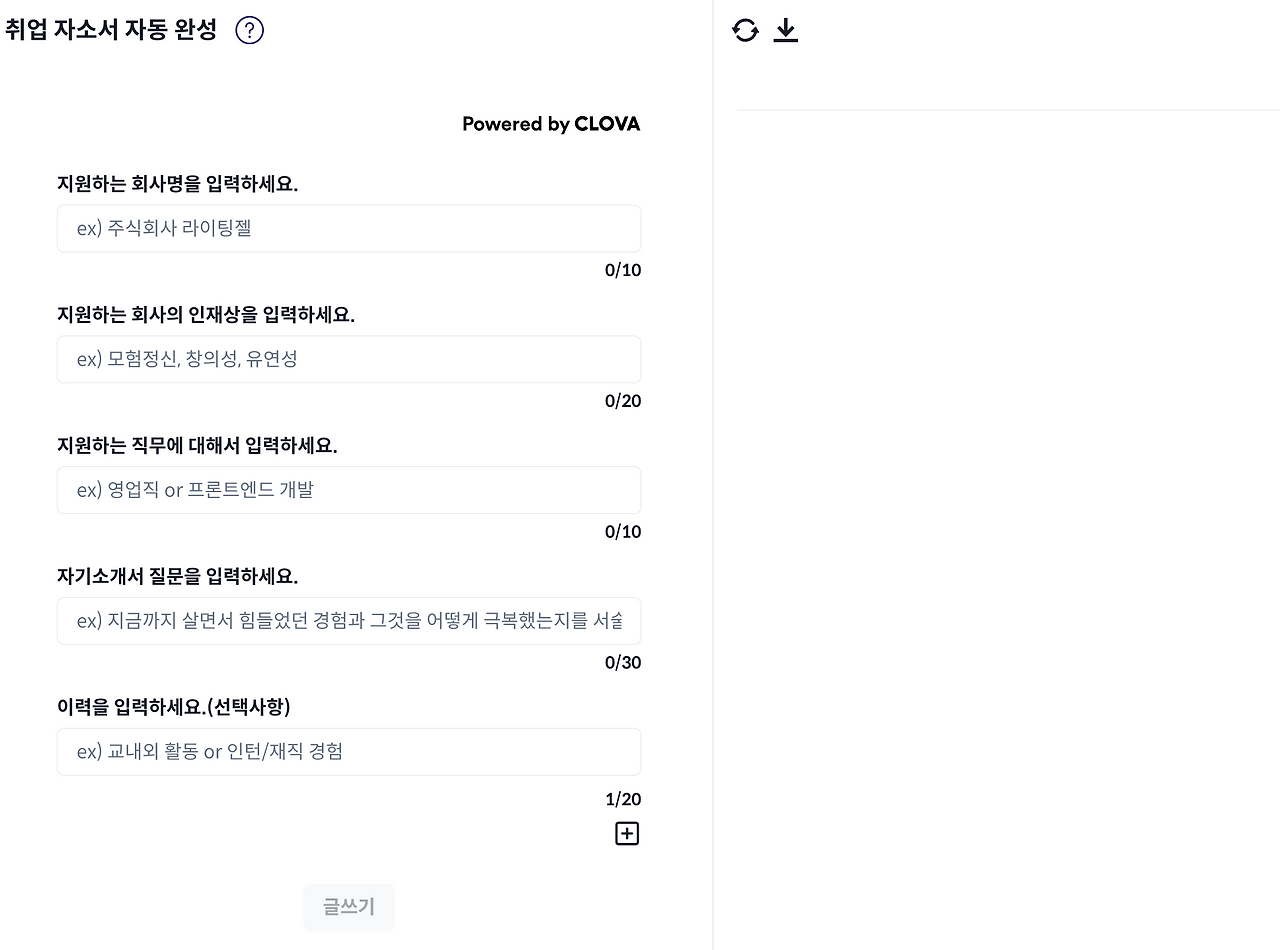Click the optional 이력 input field
Screen dimensions: 1280x950
[349, 752]
